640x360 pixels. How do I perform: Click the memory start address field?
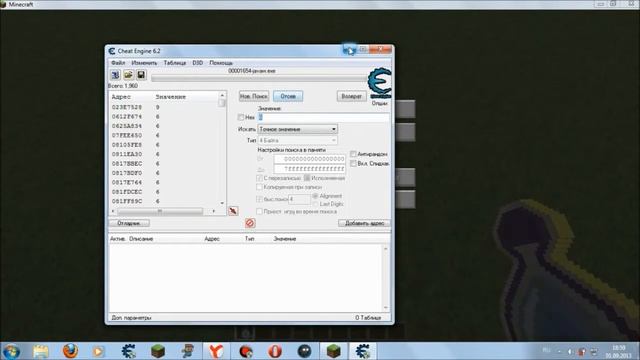coord(310,159)
